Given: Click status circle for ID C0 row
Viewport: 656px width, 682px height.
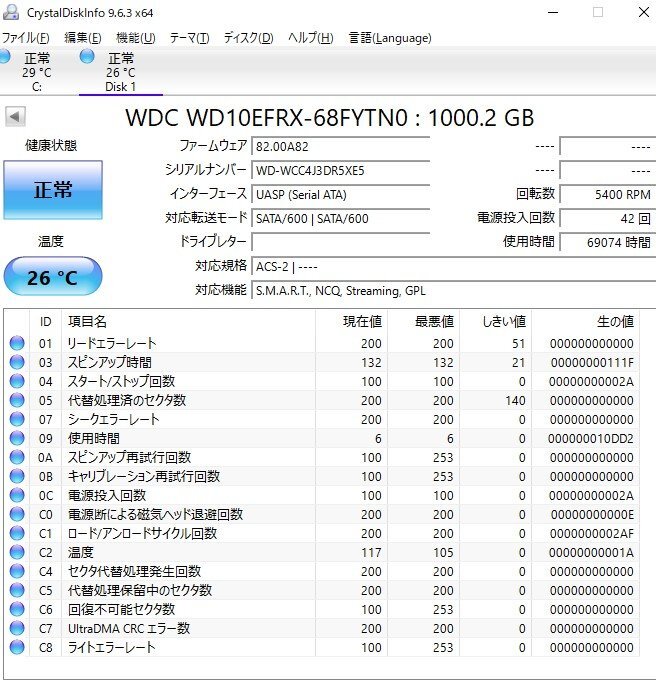Looking at the screenshot, I should point(17,514).
